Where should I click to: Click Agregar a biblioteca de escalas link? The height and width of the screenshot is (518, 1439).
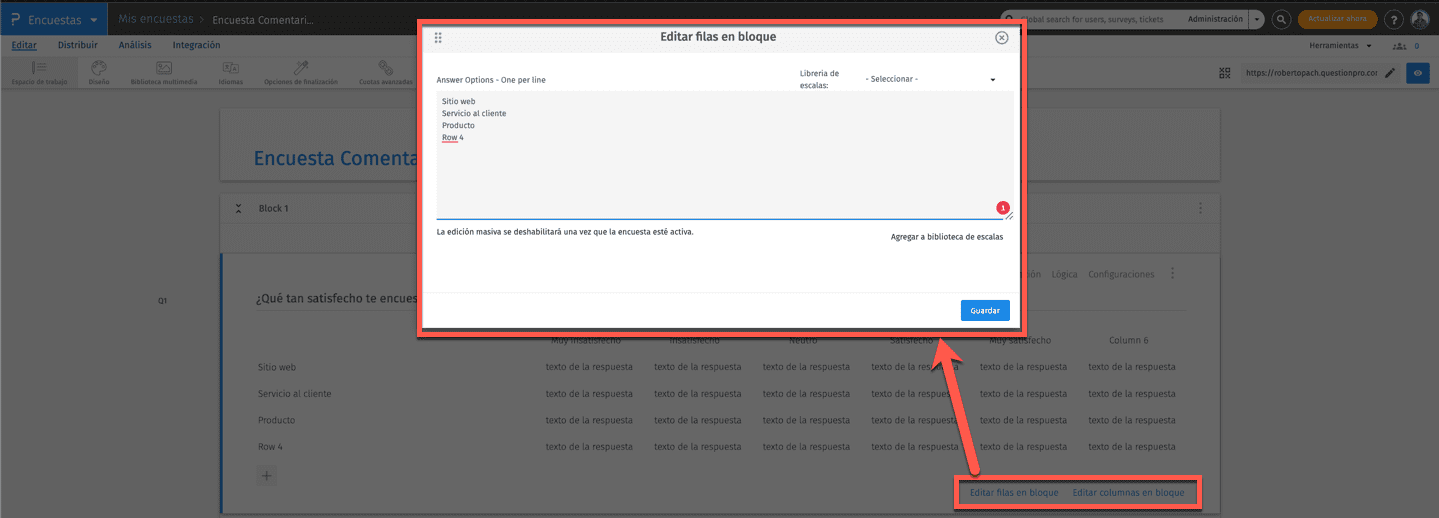coord(946,237)
